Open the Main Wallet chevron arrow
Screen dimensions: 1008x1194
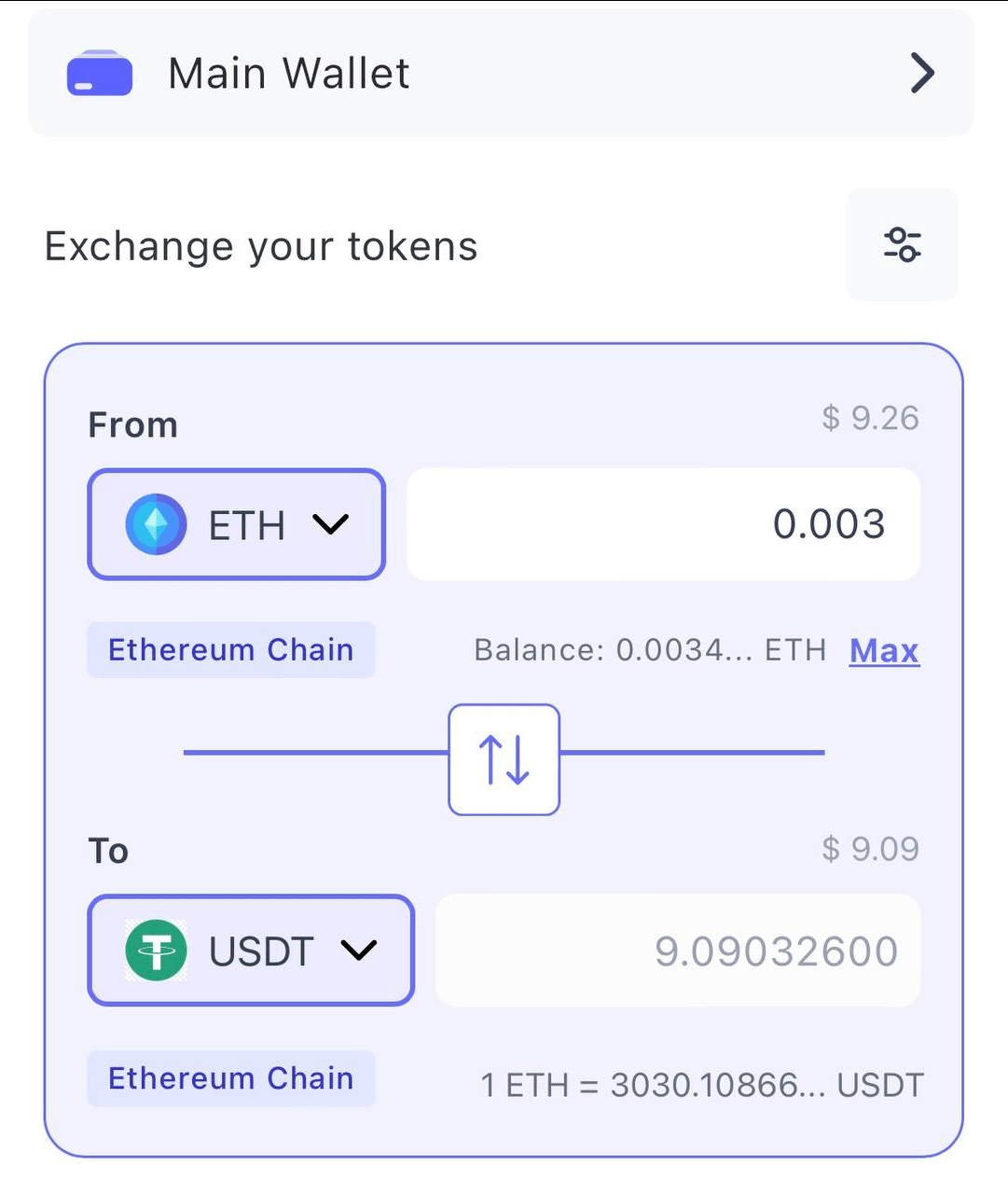tap(921, 74)
